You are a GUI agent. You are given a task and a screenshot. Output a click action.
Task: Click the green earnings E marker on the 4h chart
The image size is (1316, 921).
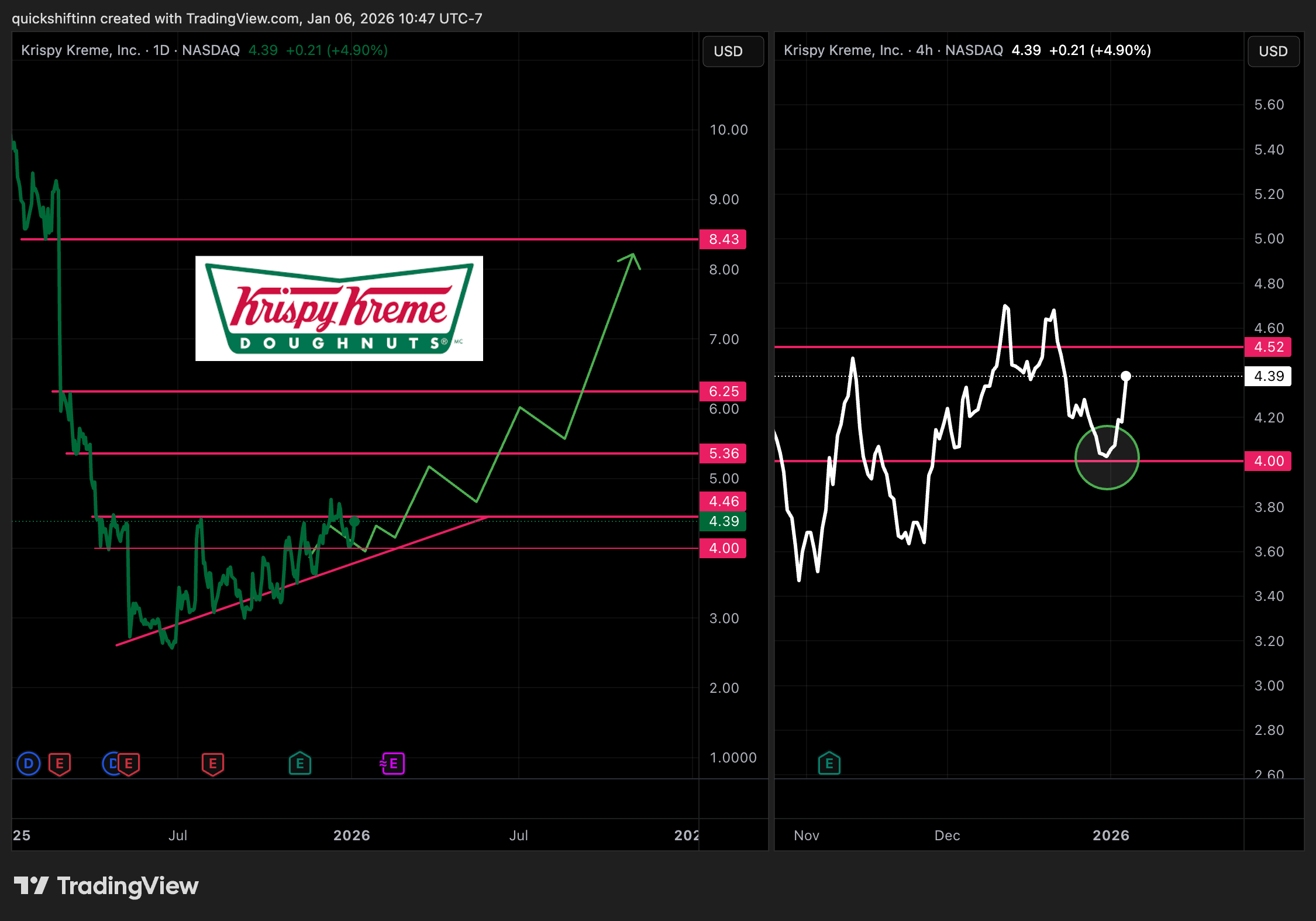829,763
